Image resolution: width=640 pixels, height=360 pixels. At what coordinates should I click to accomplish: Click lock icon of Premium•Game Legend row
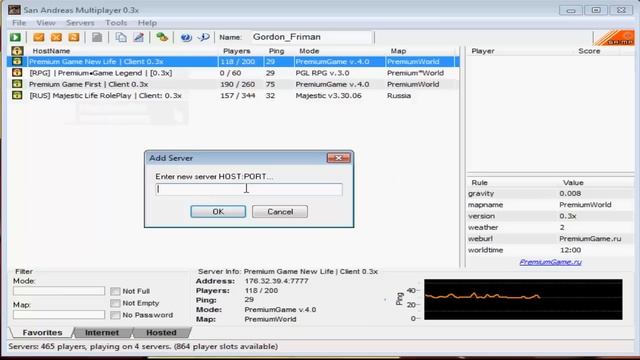17,73
